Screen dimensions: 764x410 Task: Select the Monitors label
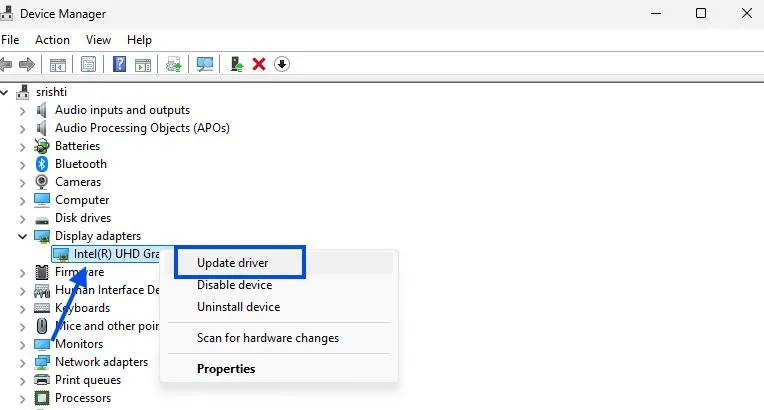[x=79, y=344]
